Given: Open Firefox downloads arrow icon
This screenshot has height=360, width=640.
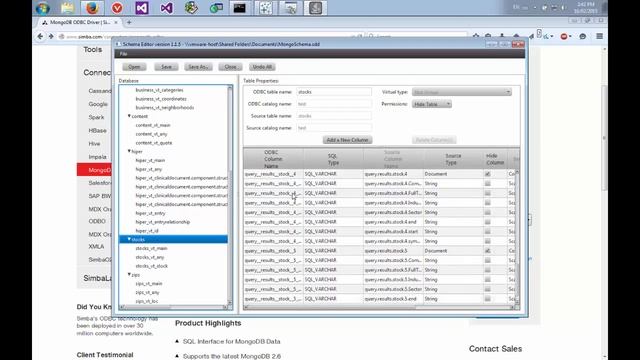Looking at the screenshot, I should (502, 36).
